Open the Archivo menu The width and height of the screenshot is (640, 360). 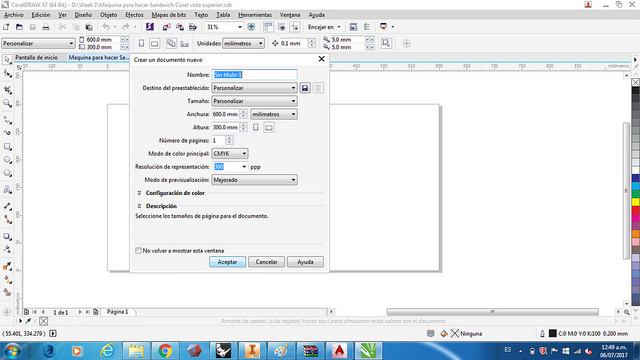pos(13,15)
